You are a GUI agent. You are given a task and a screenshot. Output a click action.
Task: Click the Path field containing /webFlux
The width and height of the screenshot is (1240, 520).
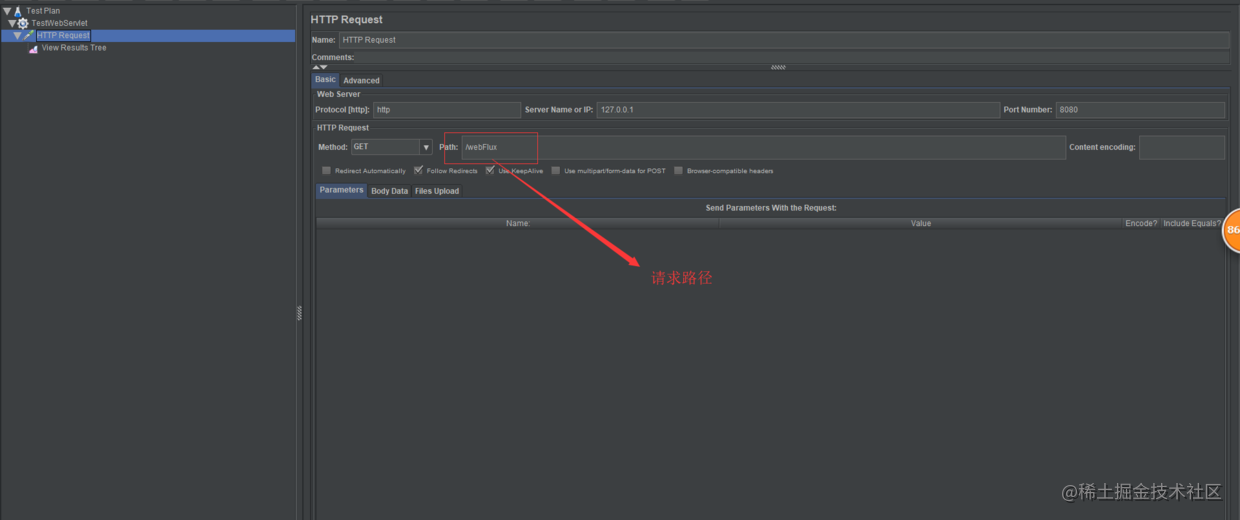(763, 147)
